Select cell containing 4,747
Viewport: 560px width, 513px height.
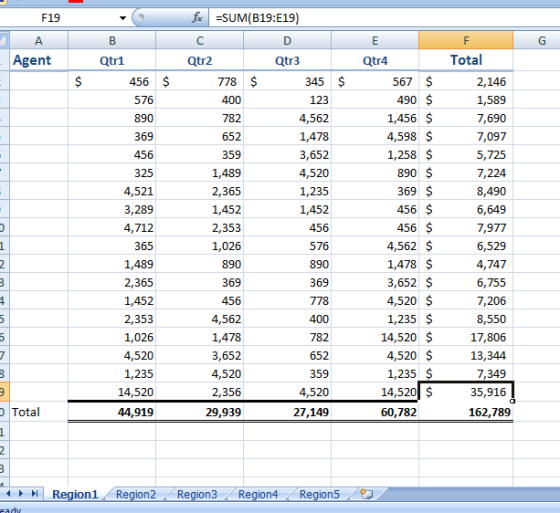466,264
